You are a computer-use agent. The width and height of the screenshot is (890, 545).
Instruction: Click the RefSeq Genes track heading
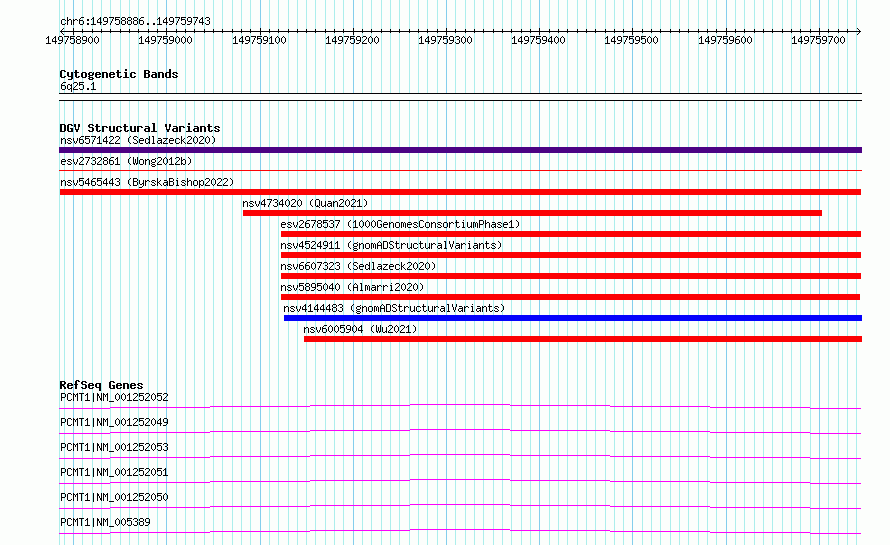coord(101,385)
